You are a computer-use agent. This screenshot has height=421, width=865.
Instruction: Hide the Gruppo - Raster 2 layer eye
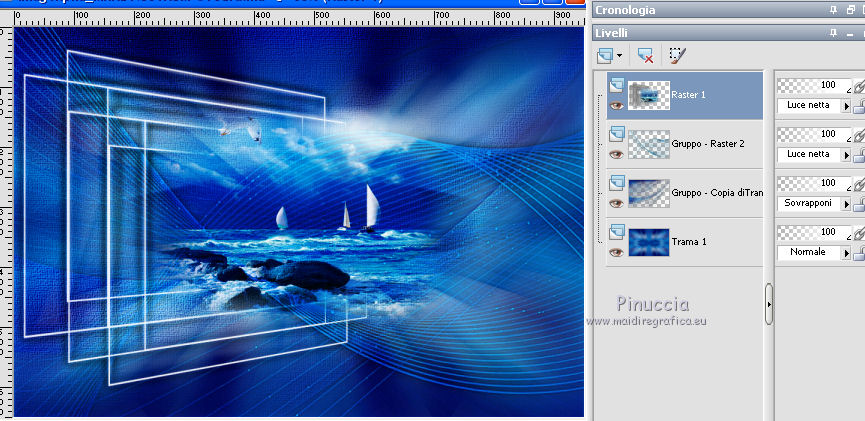(x=617, y=154)
